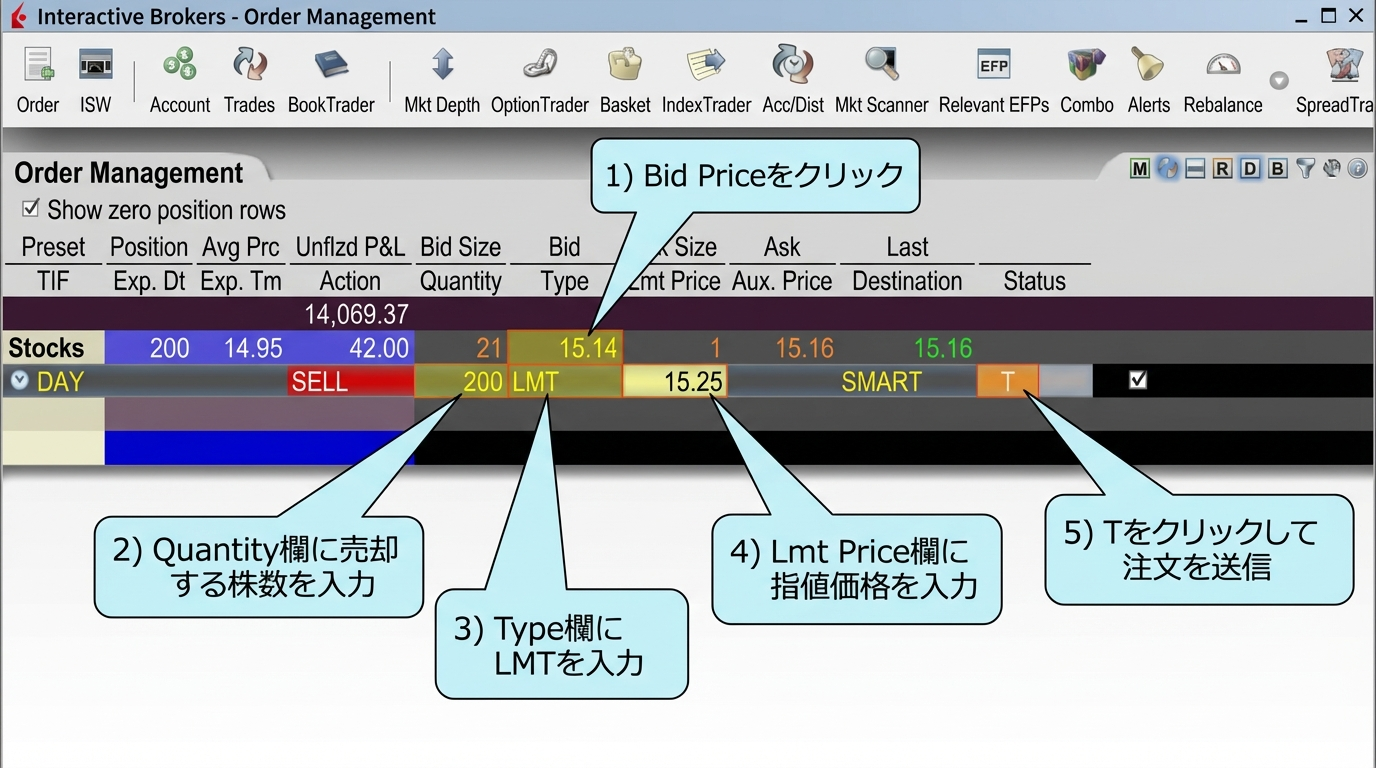Screen dimensions: 1376x768
Task: Click the bid price 15.14
Action: click(x=565, y=348)
